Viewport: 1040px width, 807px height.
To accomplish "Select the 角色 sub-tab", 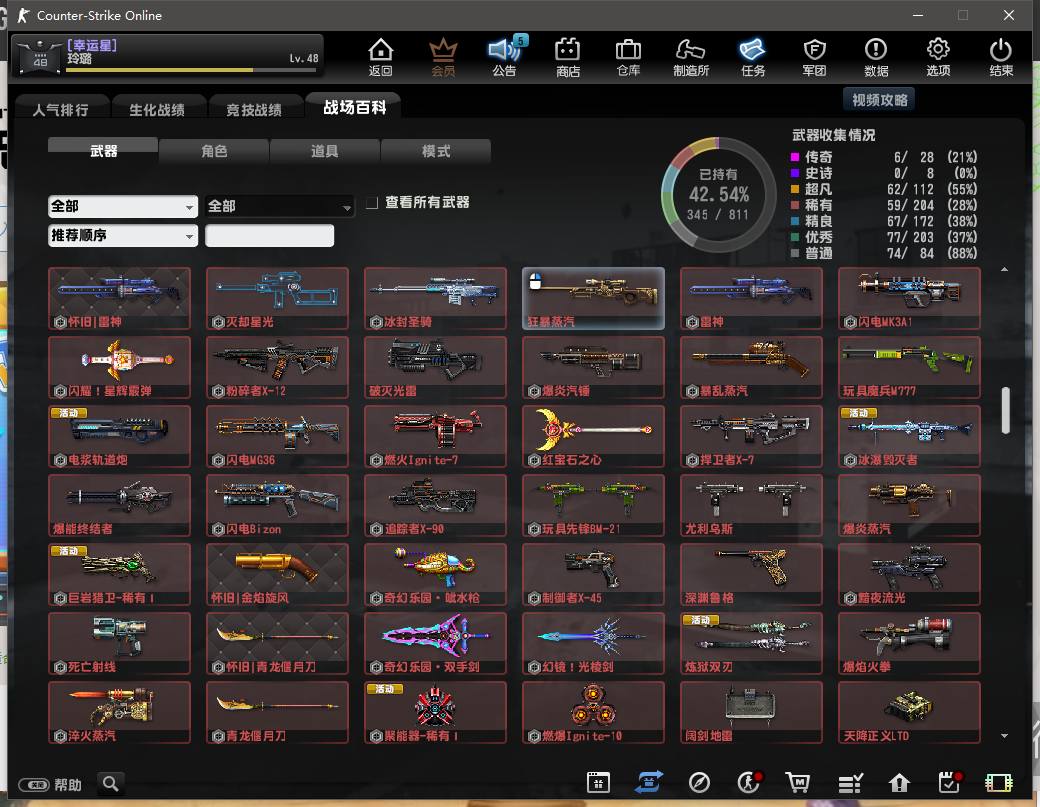I will [214, 151].
